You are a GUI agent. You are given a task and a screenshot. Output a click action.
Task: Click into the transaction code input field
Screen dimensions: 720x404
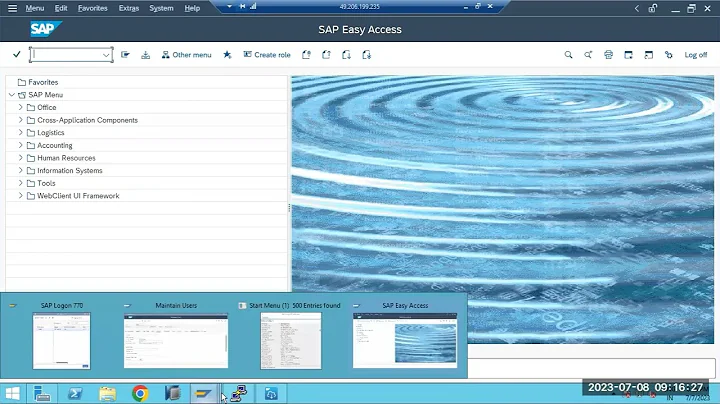[x=67, y=55]
